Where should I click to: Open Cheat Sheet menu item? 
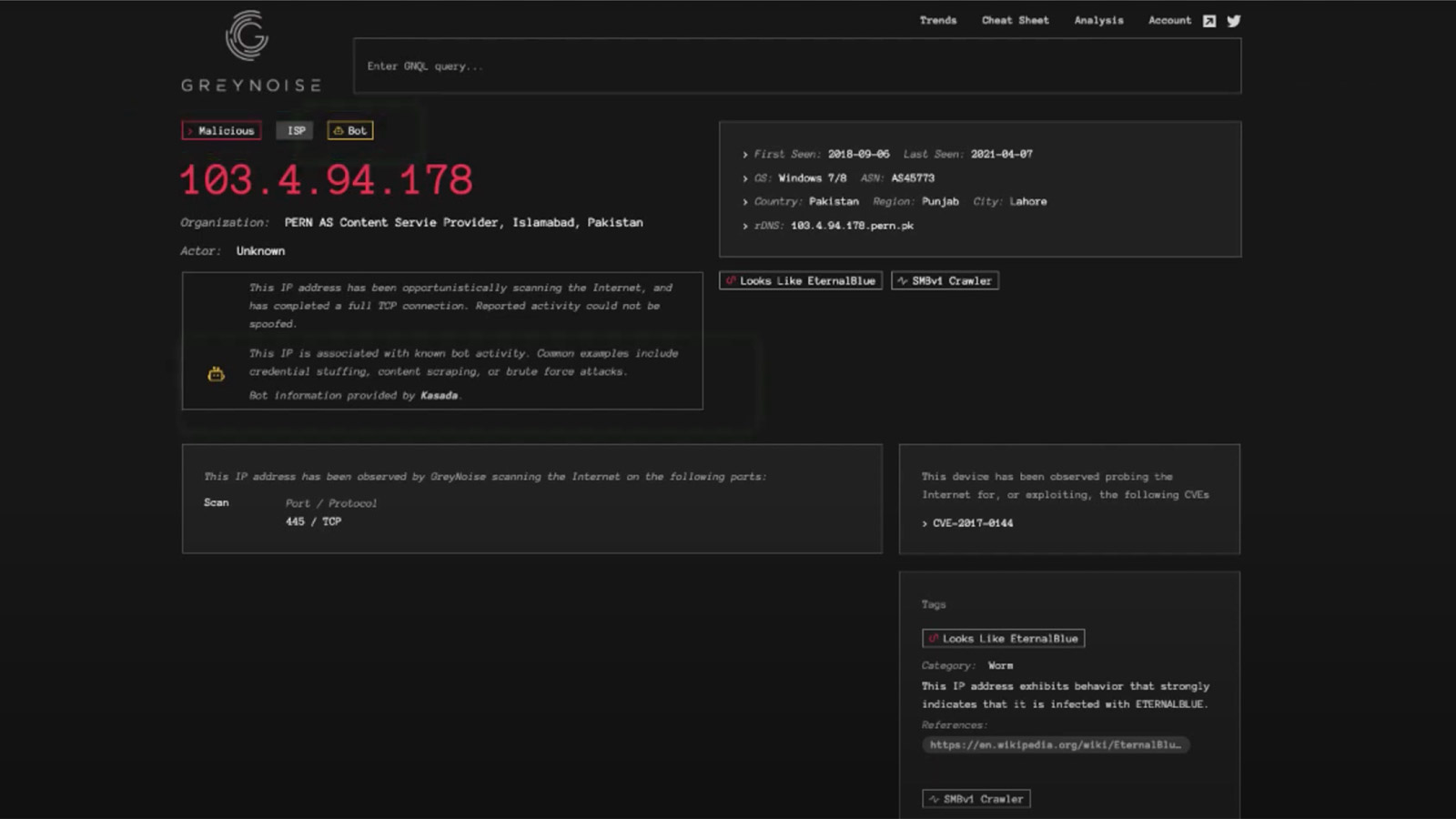[1015, 20]
